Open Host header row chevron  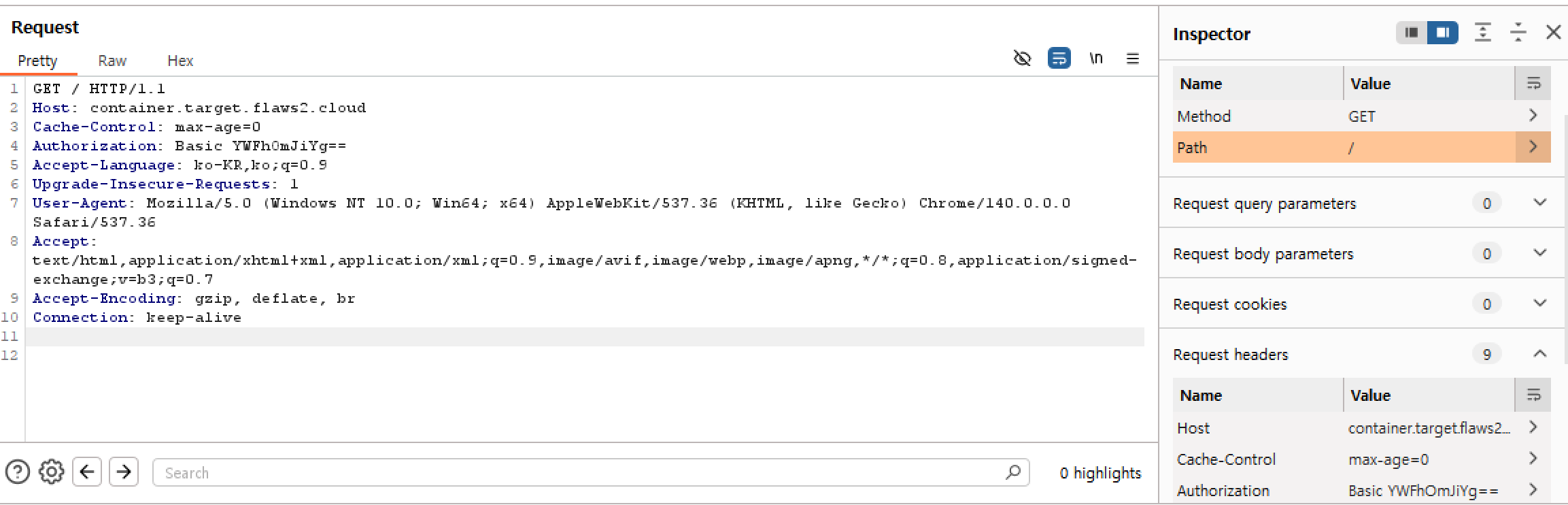click(x=1533, y=427)
